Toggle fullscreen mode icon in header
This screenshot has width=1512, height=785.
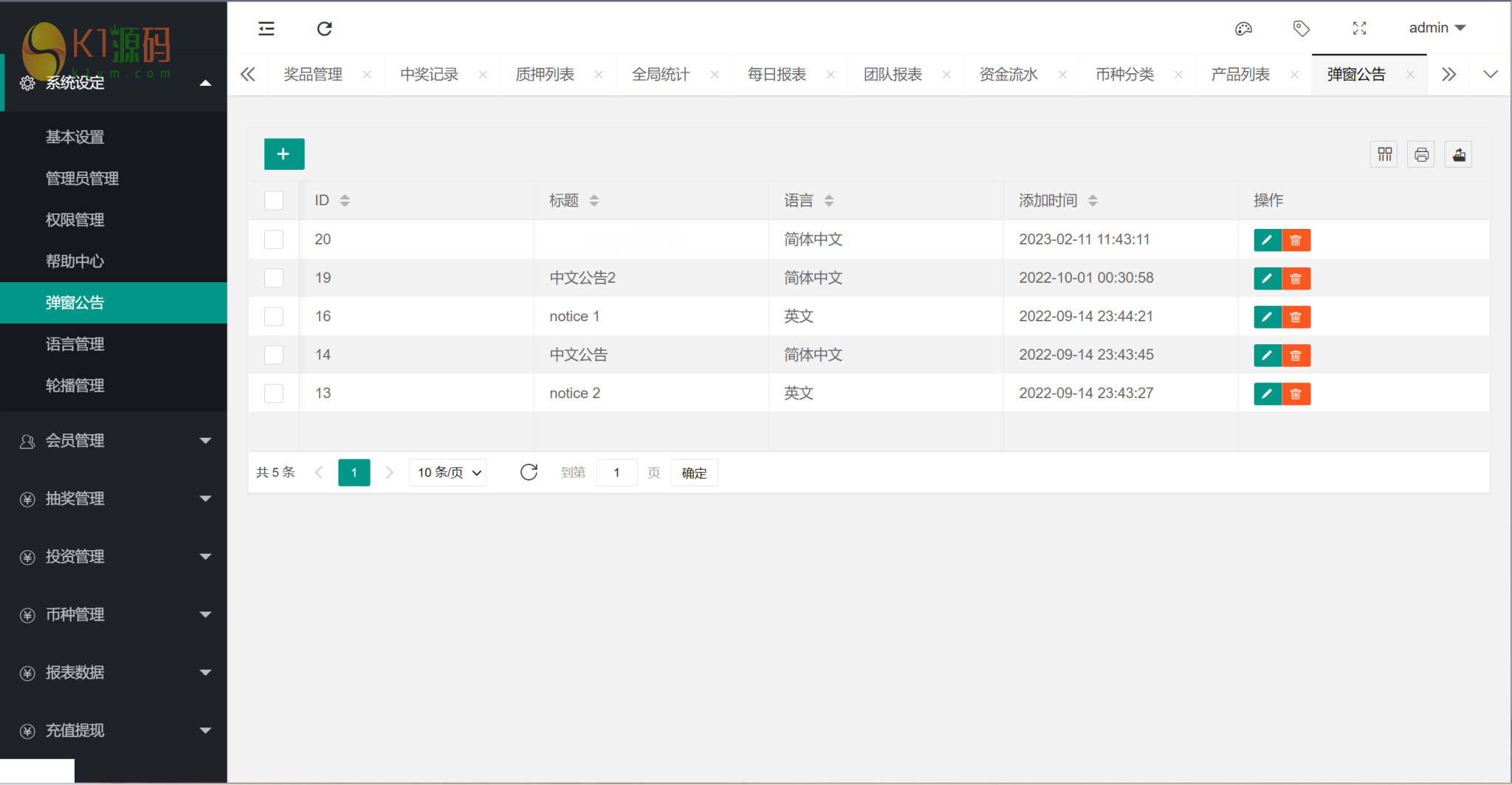click(x=1359, y=28)
